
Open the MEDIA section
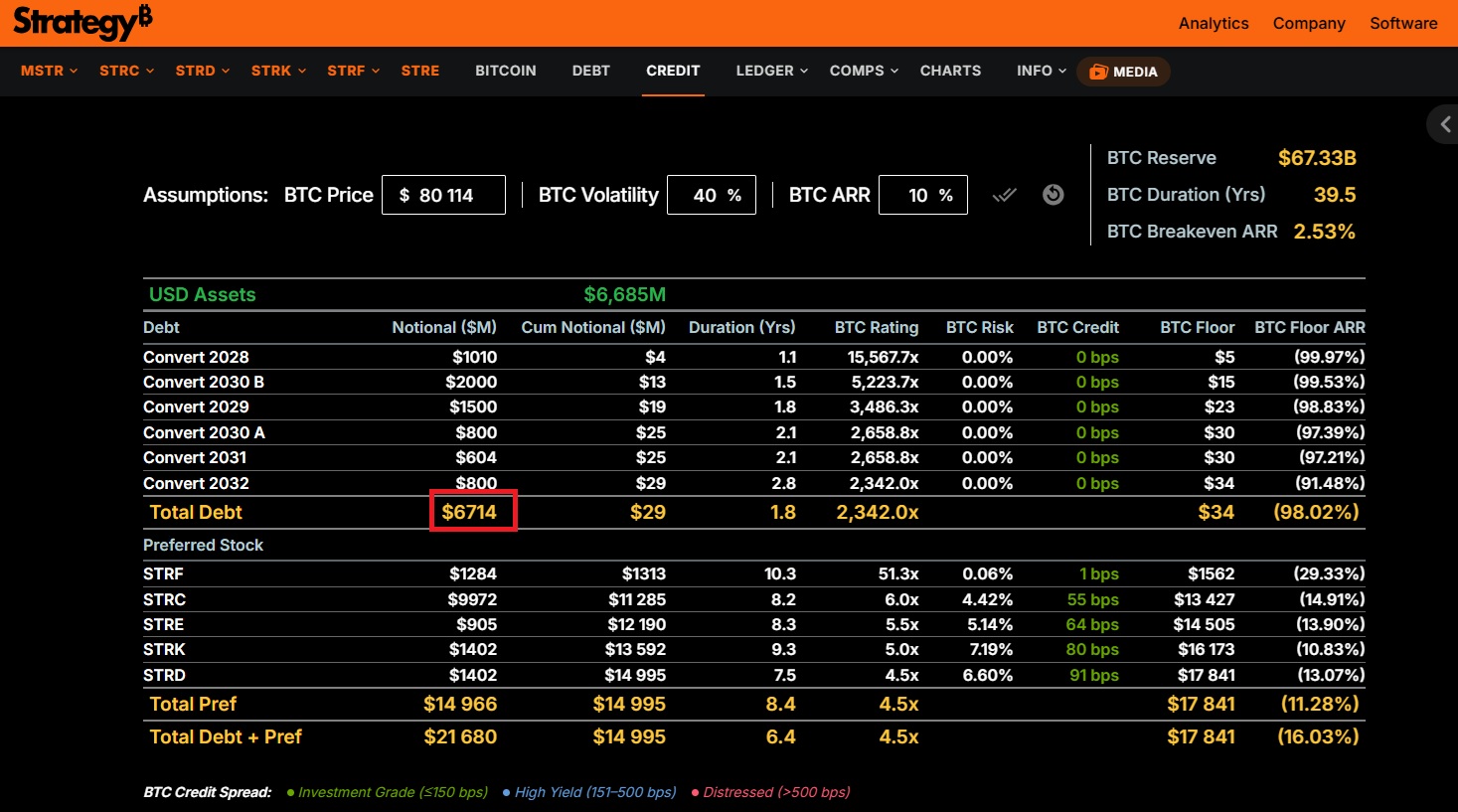tap(1123, 72)
